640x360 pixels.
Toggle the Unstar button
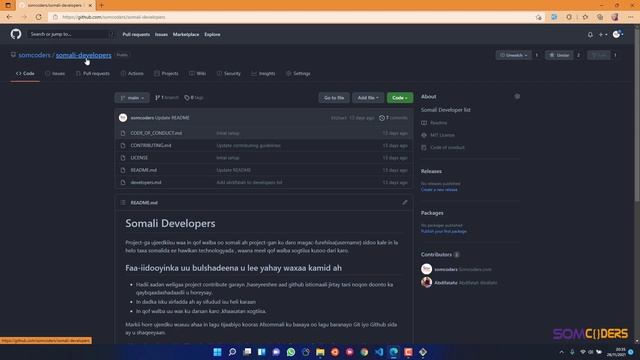(x=559, y=55)
